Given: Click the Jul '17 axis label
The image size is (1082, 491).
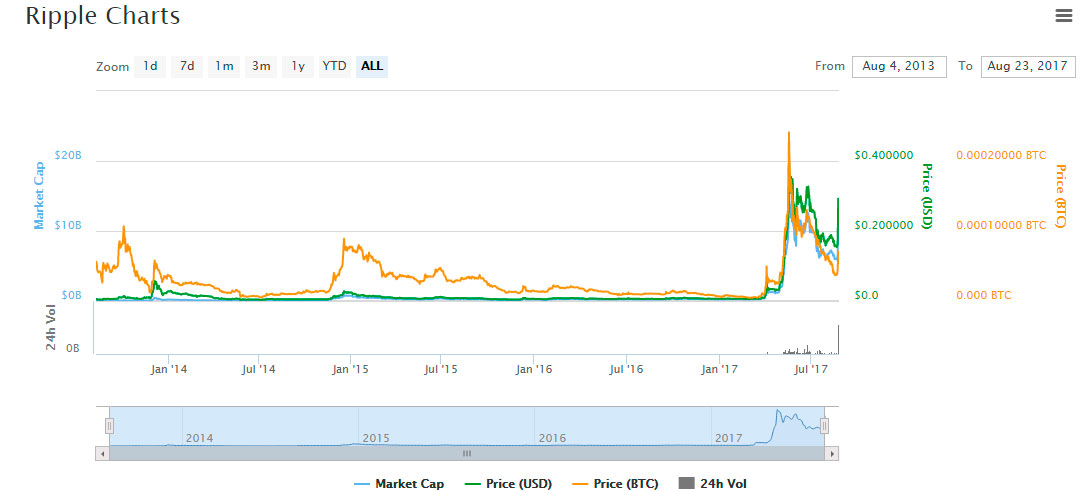Looking at the screenshot, I should click(811, 370).
